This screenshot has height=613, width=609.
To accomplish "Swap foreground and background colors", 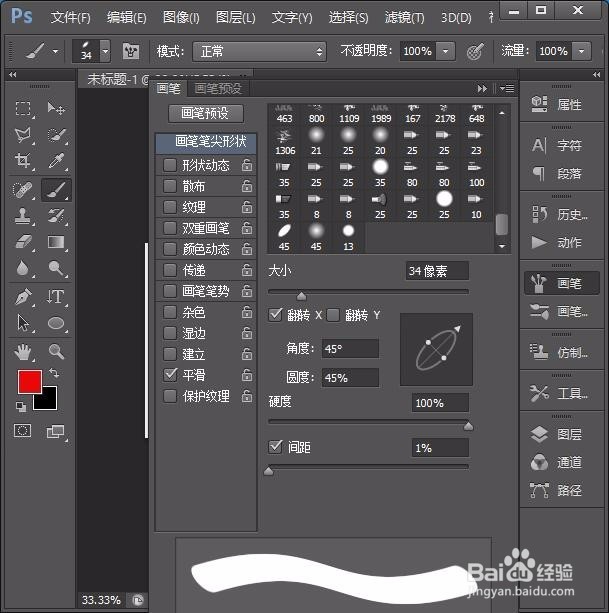I will [x=54, y=374].
